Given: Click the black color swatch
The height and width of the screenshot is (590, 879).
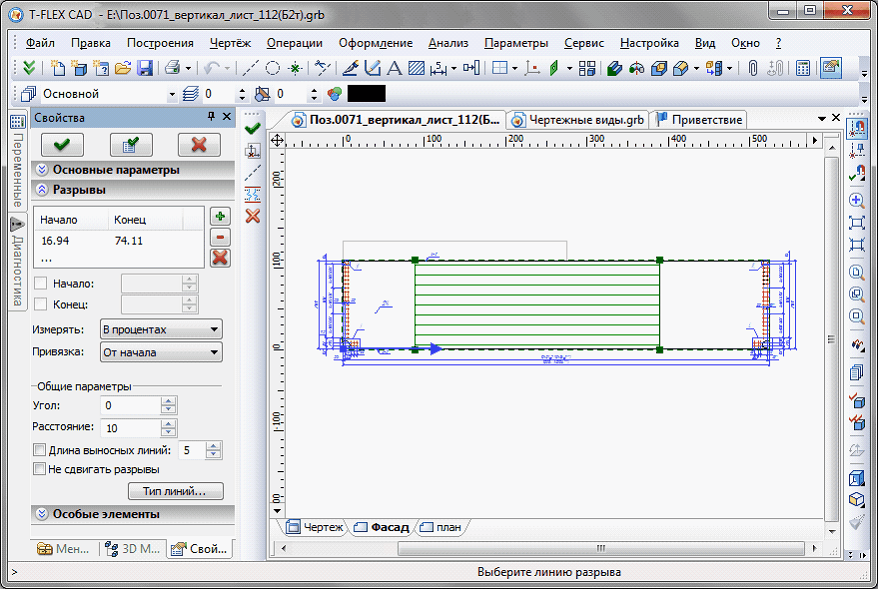Looking at the screenshot, I should [367, 94].
